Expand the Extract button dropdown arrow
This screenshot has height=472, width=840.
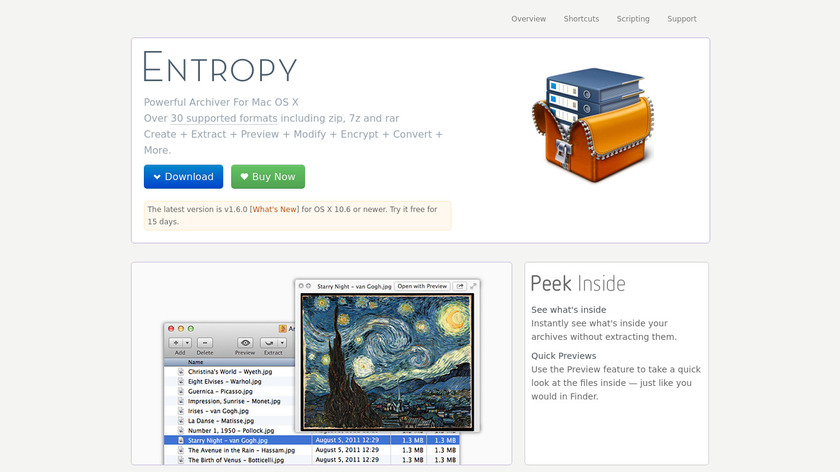coord(281,343)
